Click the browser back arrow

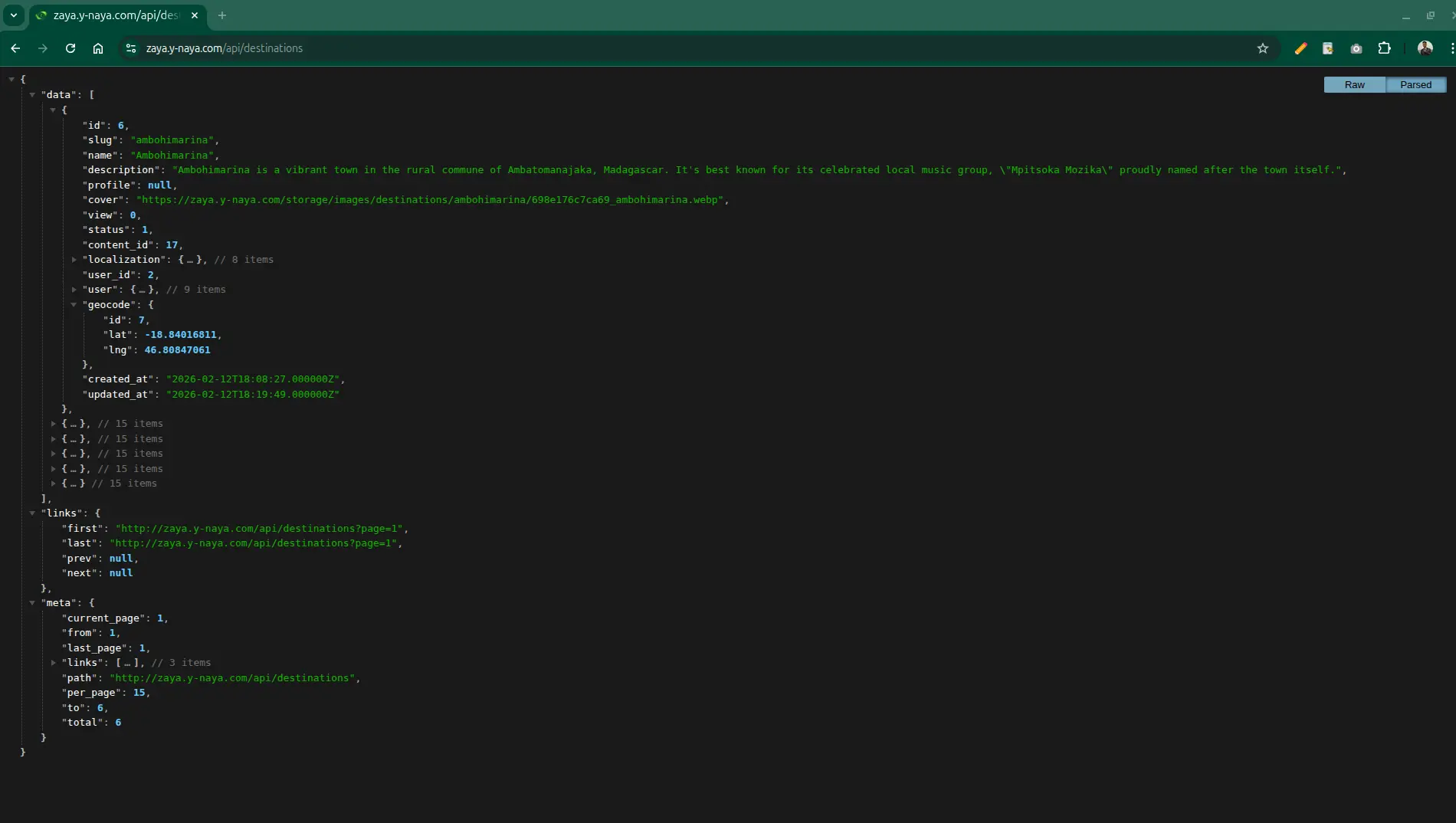click(15, 48)
